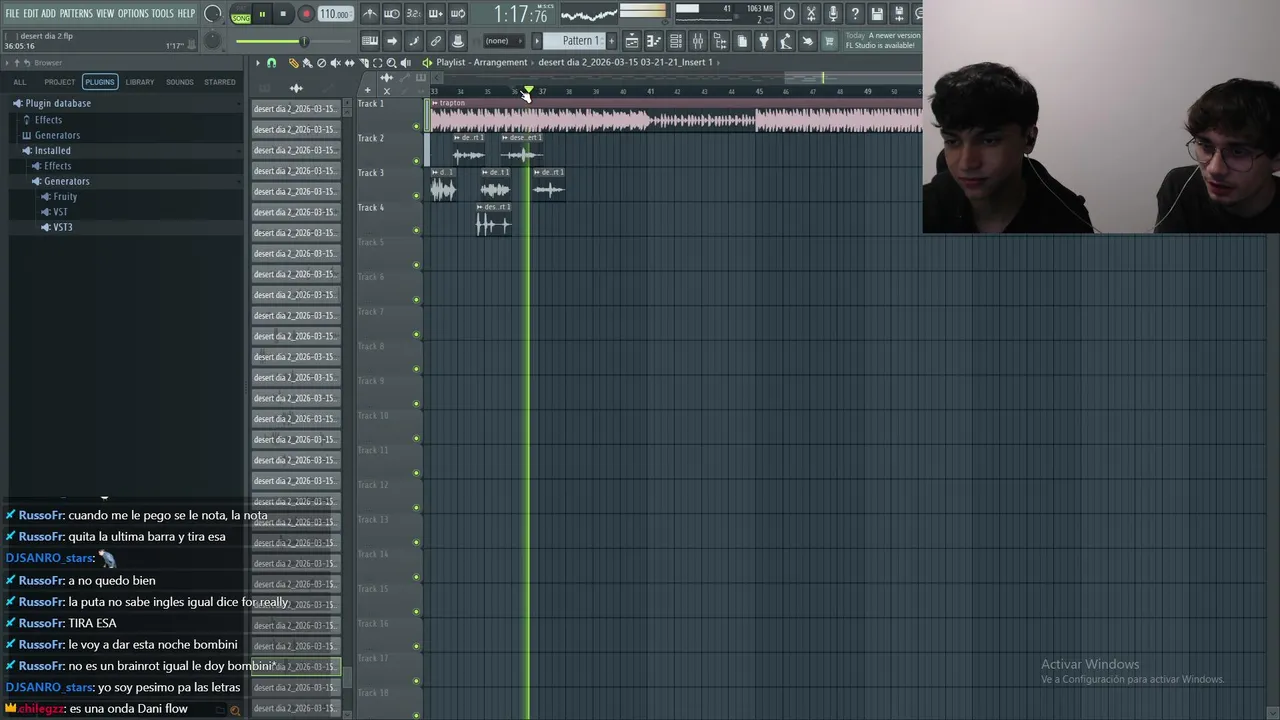Image resolution: width=1280 pixels, height=720 pixels.
Task: Select the Slip tool in Playlist
Action: tap(350, 63)
